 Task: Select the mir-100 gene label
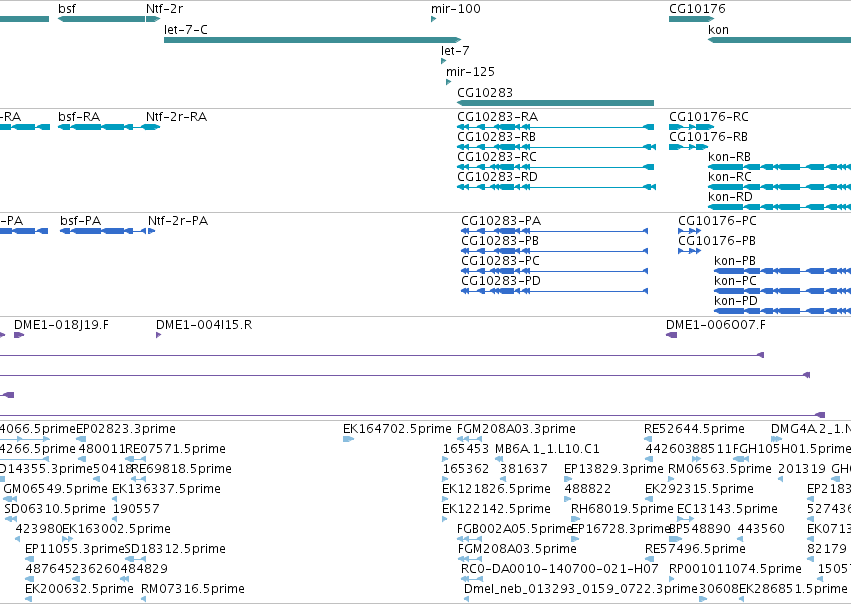pyautogui.click(x=455, y=9)
